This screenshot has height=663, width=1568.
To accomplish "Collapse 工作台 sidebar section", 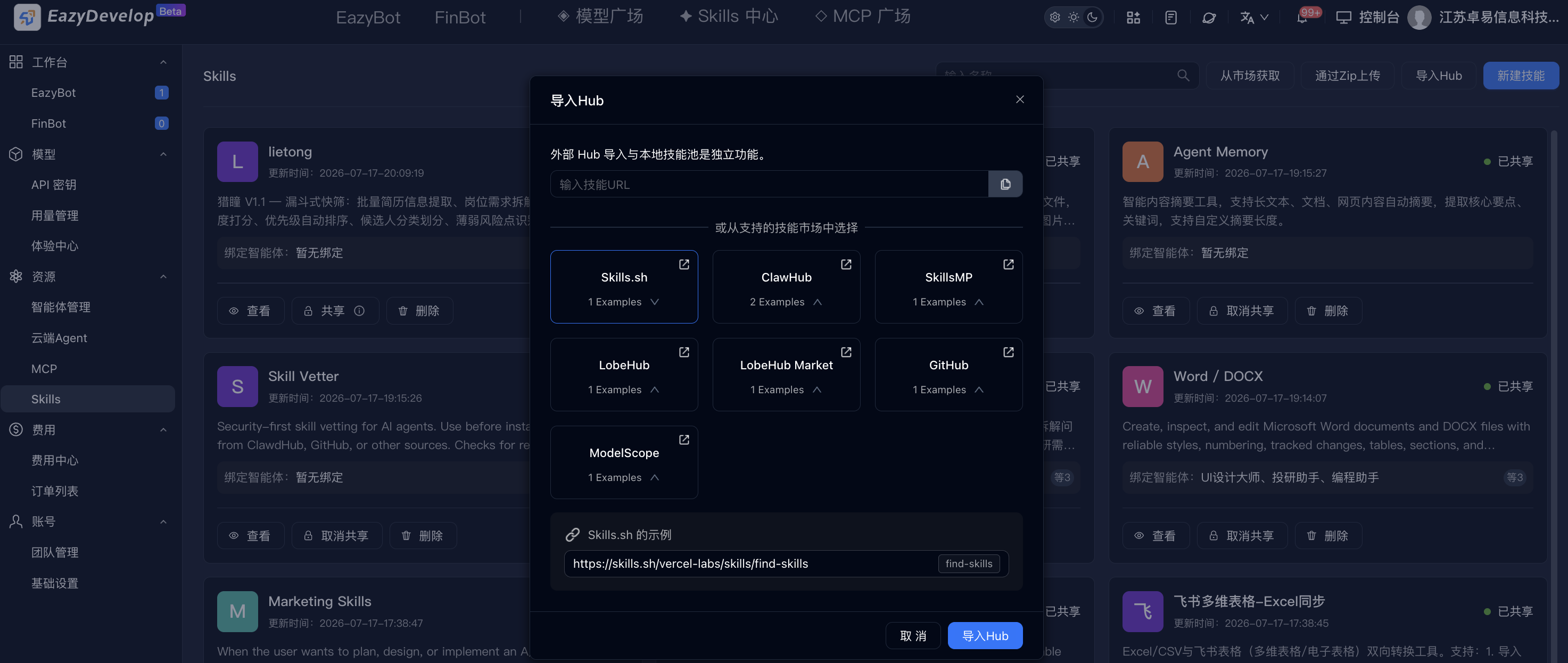I will pyautogui.click(x=163, y=62).
